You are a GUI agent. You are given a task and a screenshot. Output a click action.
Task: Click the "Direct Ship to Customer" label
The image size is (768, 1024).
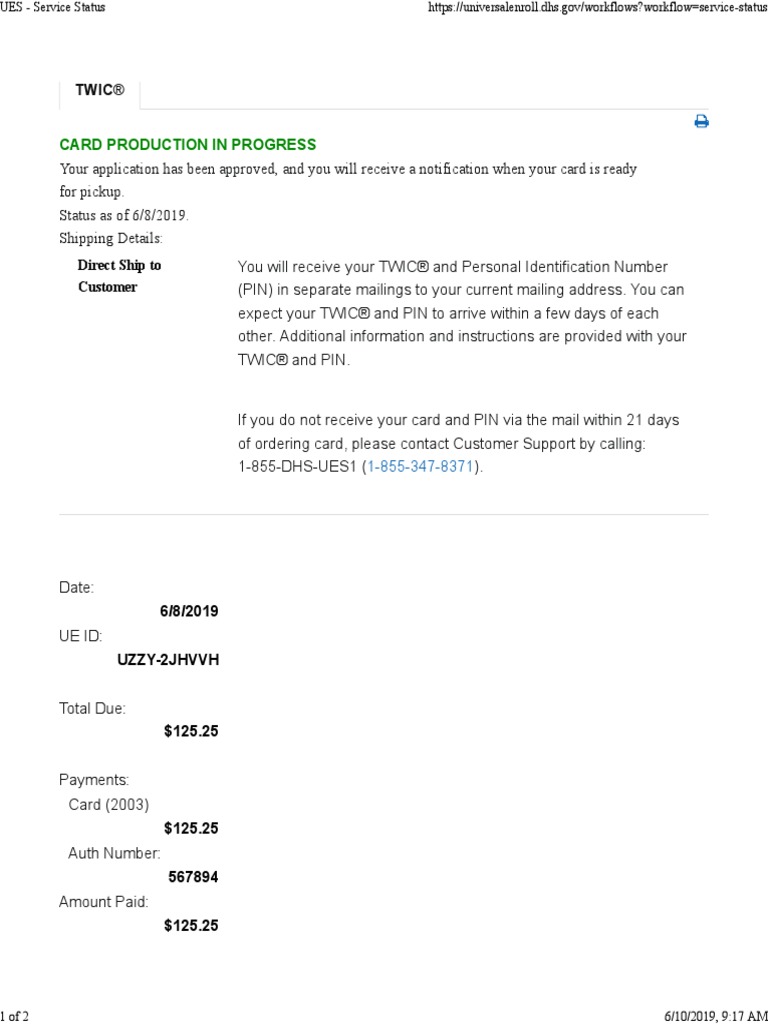pos(119,276)
